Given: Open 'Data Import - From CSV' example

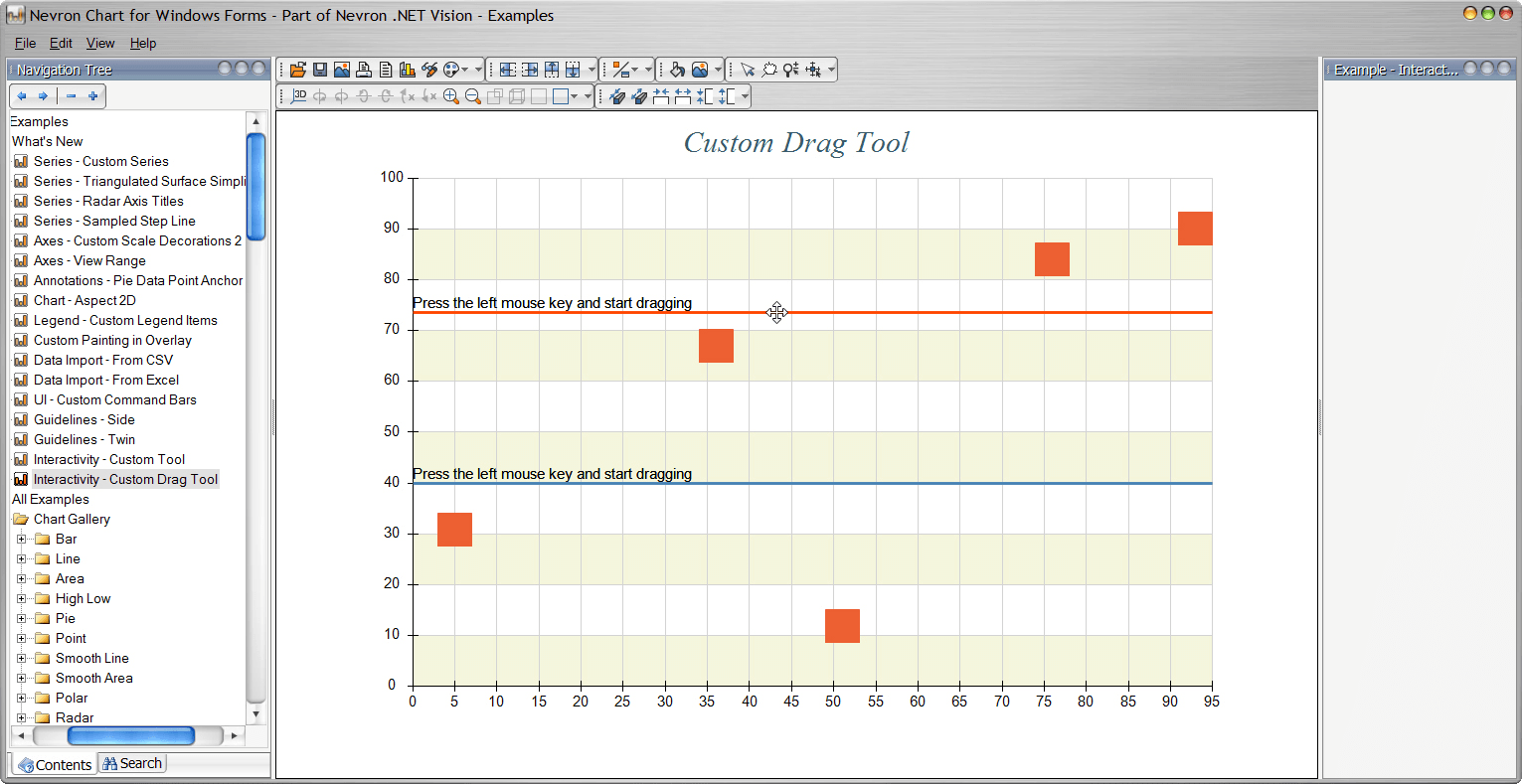Looking at the screenshot, I should [102, 360].
